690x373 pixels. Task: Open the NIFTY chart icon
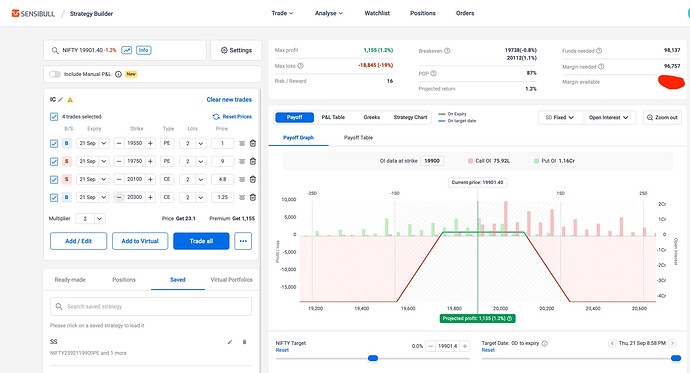[x=127, y=50]
